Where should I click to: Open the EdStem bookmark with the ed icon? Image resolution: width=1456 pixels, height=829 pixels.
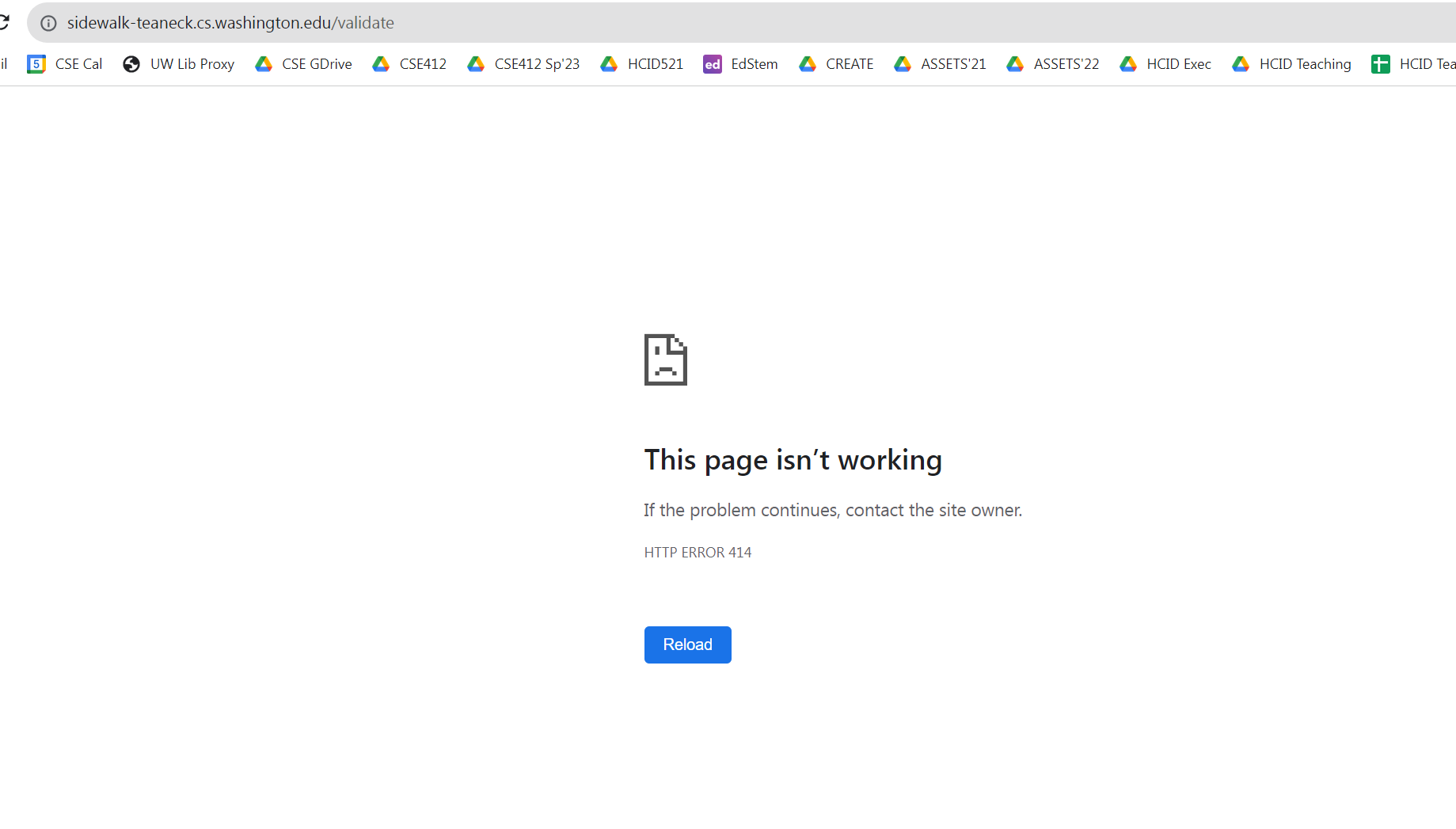(712, 64)
